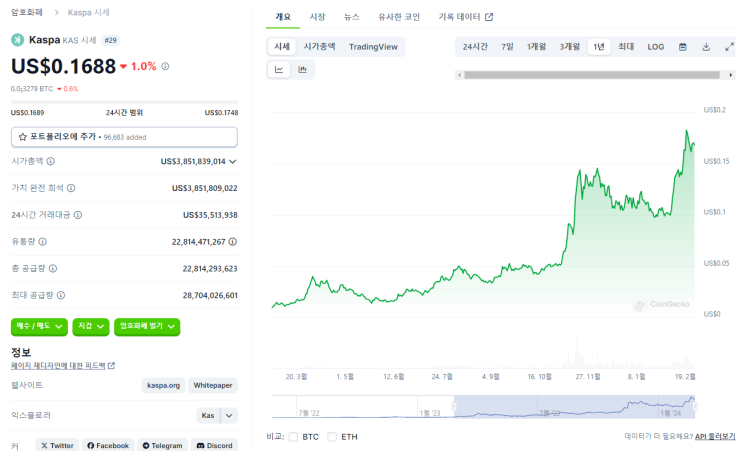The height and width of the screenshot is (451, 743).
Task: Select the 개요 tab
Action: coord(283,17)
